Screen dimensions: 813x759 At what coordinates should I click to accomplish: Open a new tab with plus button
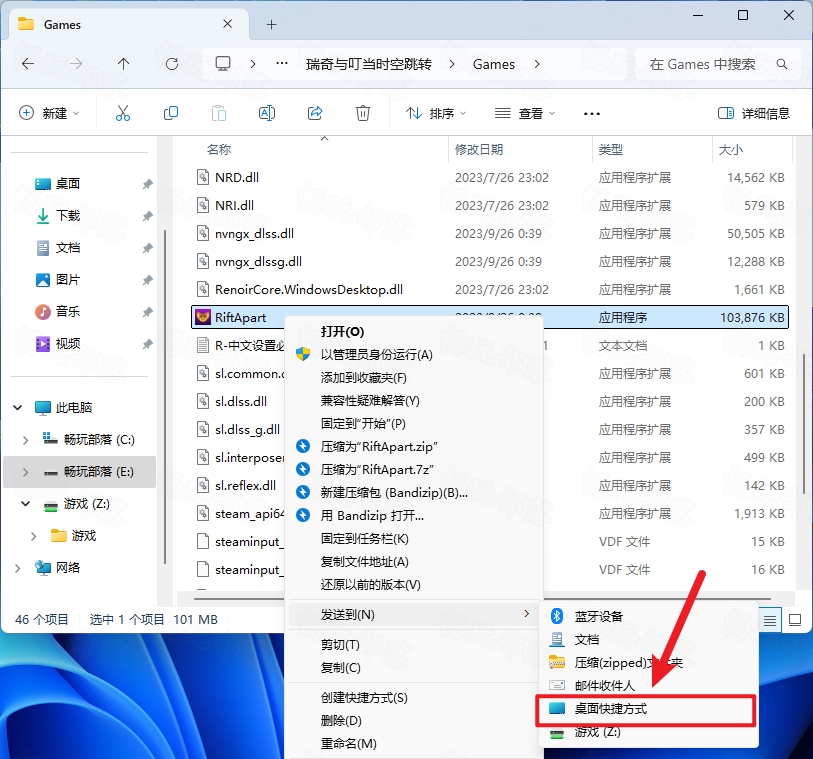point(271,24)
